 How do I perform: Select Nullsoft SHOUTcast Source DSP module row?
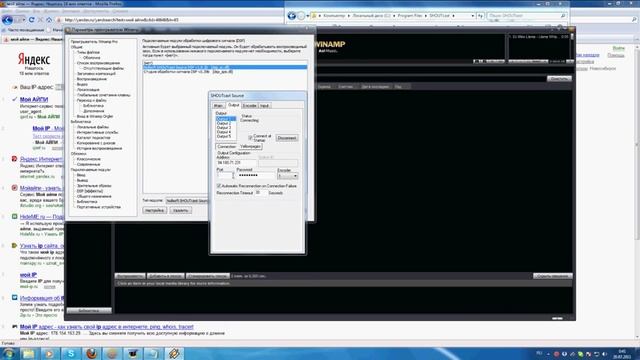225,67
